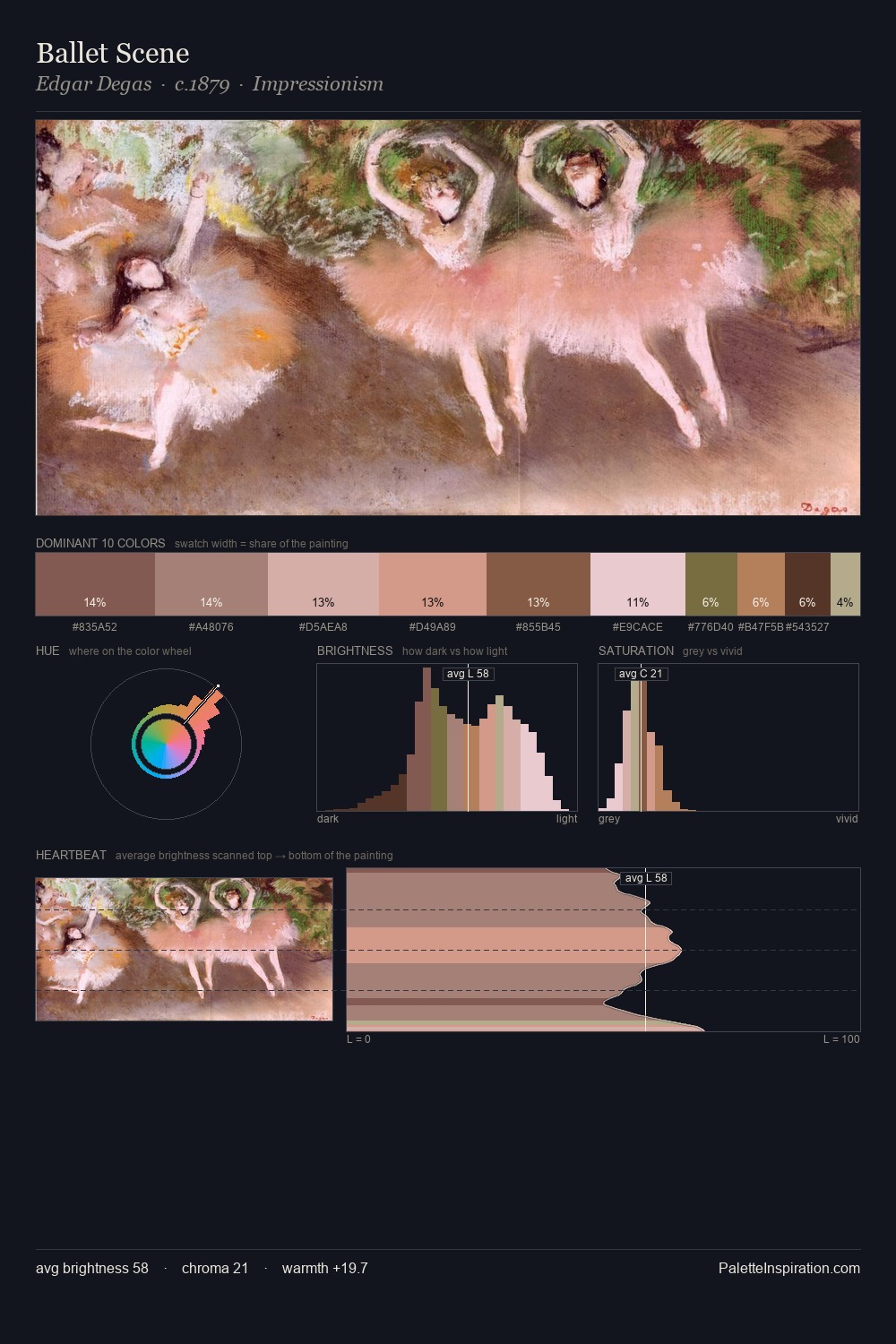The image size is (896, 1344).
Task: Pick the #776D40 olive swatch
Action: pyautogui.click(x=711, y=584)
